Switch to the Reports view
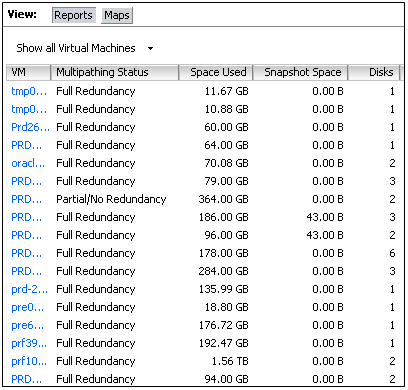Image resolution: width=408 pixels, height=390 pixels. pyautogui.click(x=74, y=15)
